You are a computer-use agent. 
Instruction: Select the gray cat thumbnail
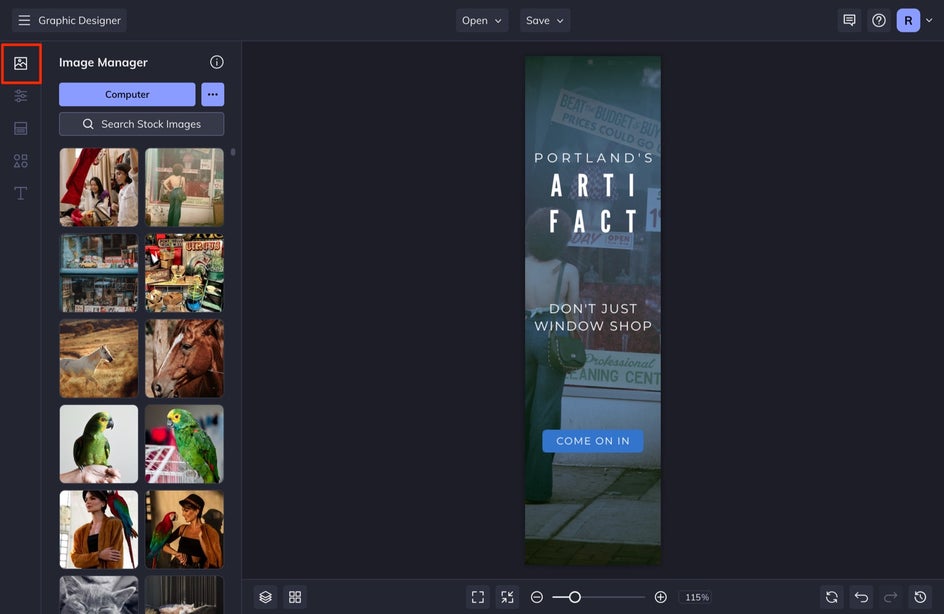click(99, 595)
